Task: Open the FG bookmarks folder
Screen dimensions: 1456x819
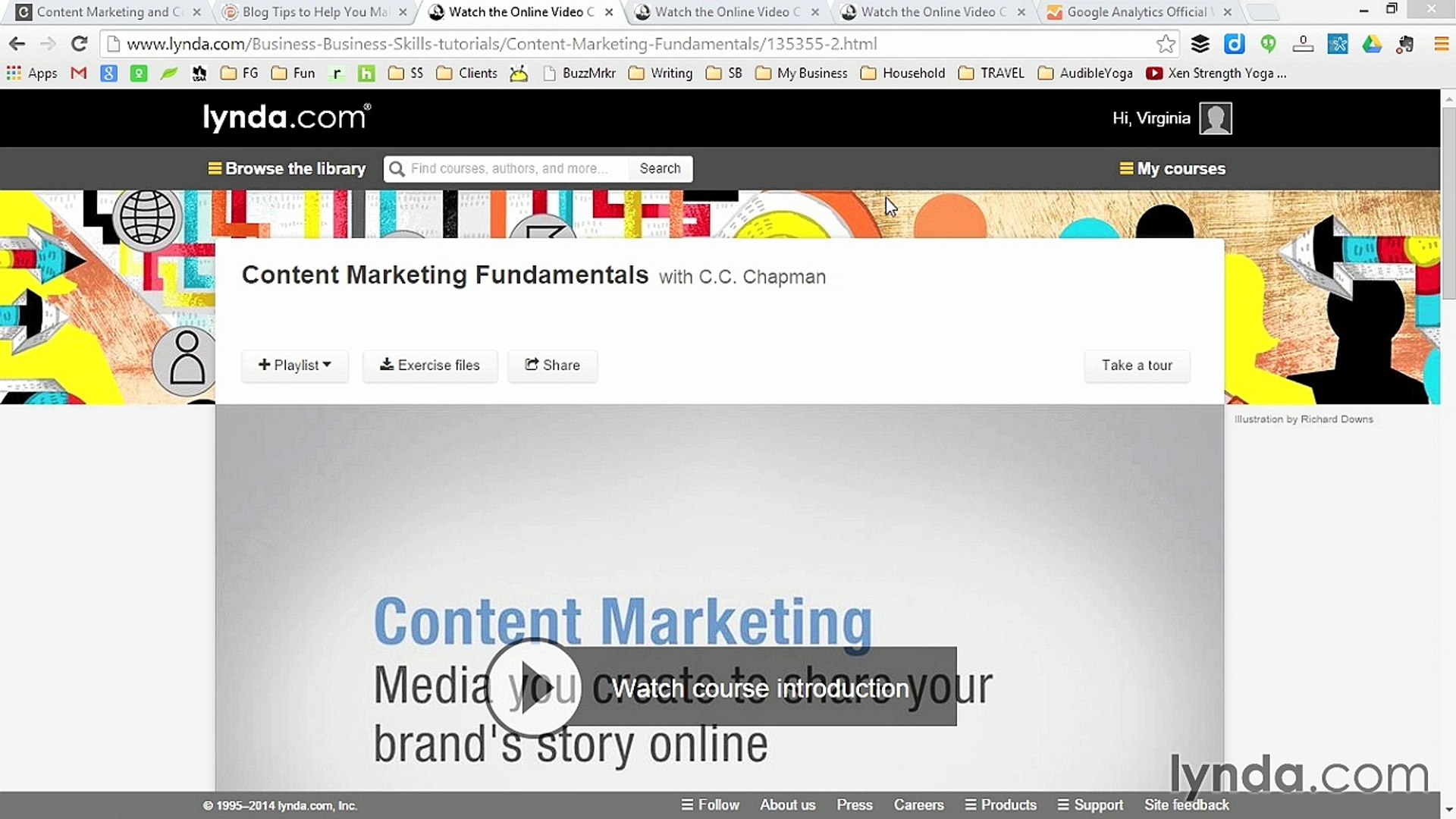Action: (x=240, y=73)
